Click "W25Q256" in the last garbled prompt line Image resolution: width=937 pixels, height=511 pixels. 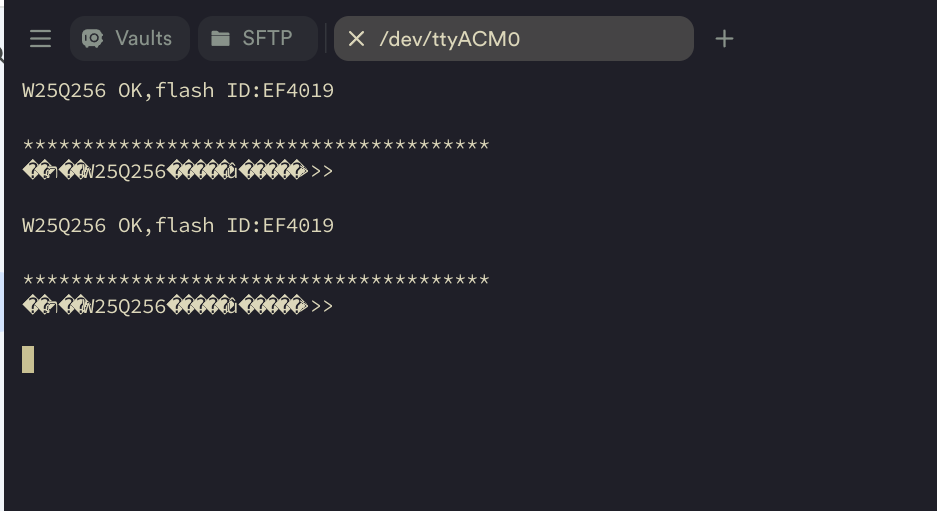[x=124, y=306]
